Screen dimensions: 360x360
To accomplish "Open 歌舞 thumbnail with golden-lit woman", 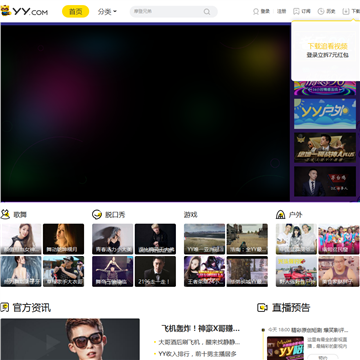I will pyautogui.click(x=63, y=239).
